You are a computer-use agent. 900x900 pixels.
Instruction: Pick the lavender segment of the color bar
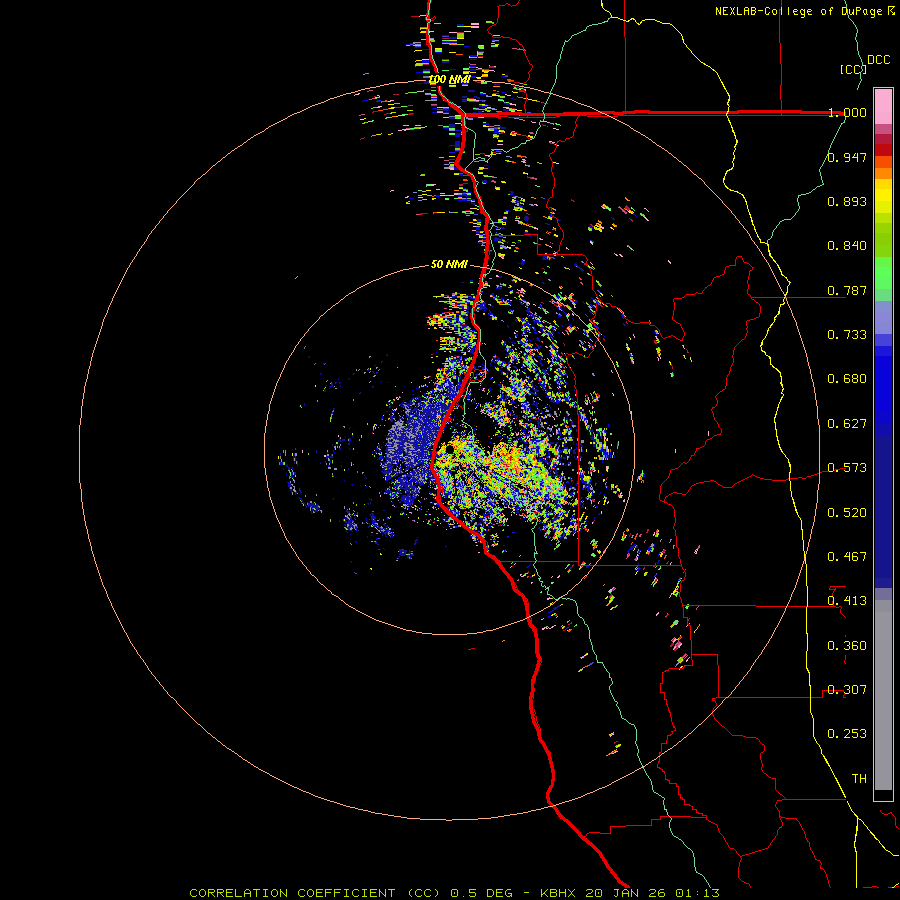[883, 317]
